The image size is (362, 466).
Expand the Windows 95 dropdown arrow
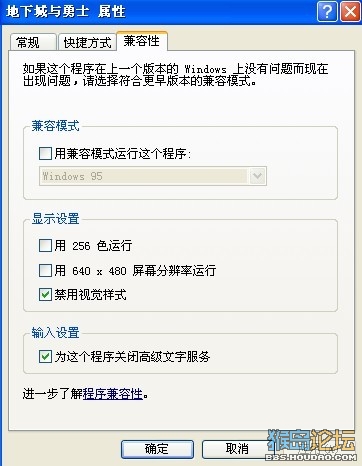point(257,176)
